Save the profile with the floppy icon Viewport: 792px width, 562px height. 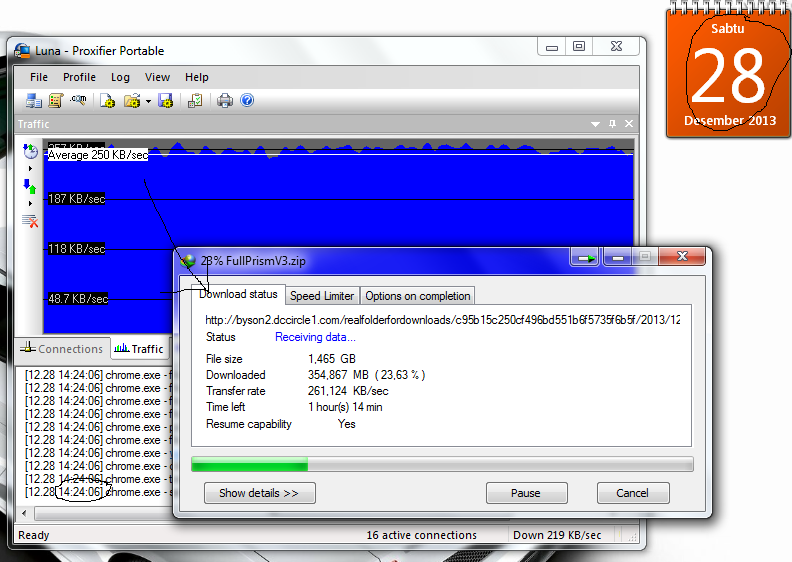tap(166, 100)
